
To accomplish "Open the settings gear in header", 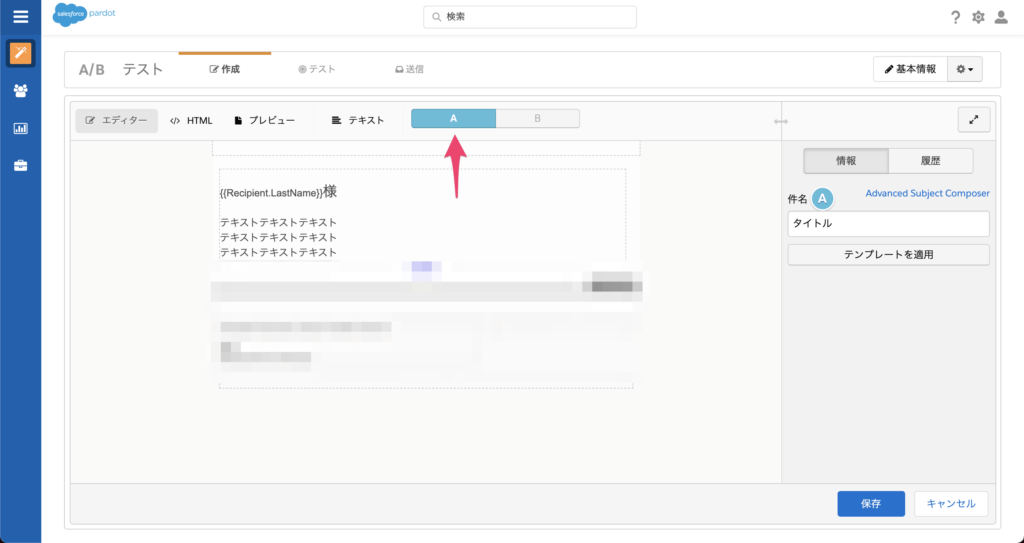I will [978, 17].
